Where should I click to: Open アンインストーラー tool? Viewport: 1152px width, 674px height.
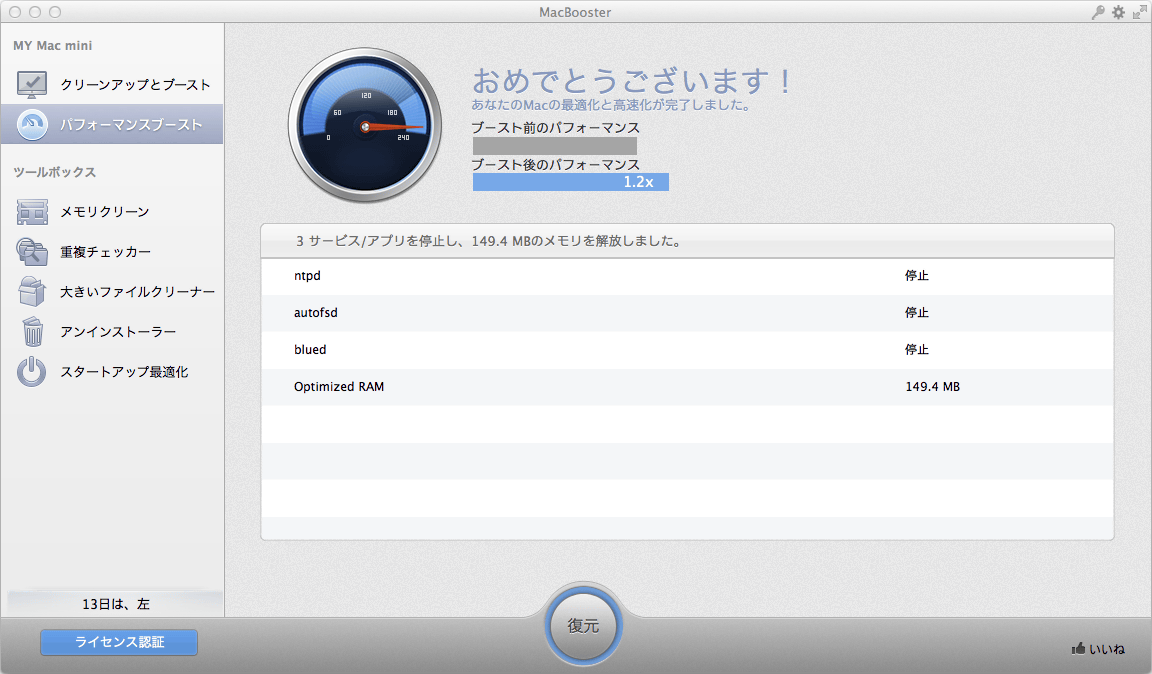pos(112,331)
